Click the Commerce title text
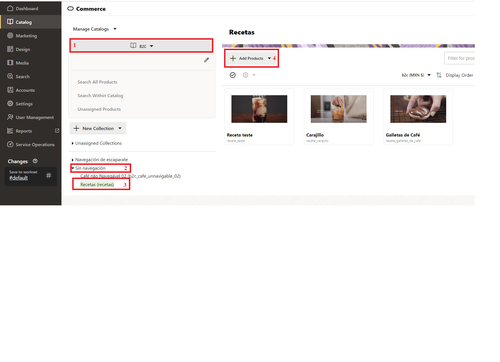 91,9
